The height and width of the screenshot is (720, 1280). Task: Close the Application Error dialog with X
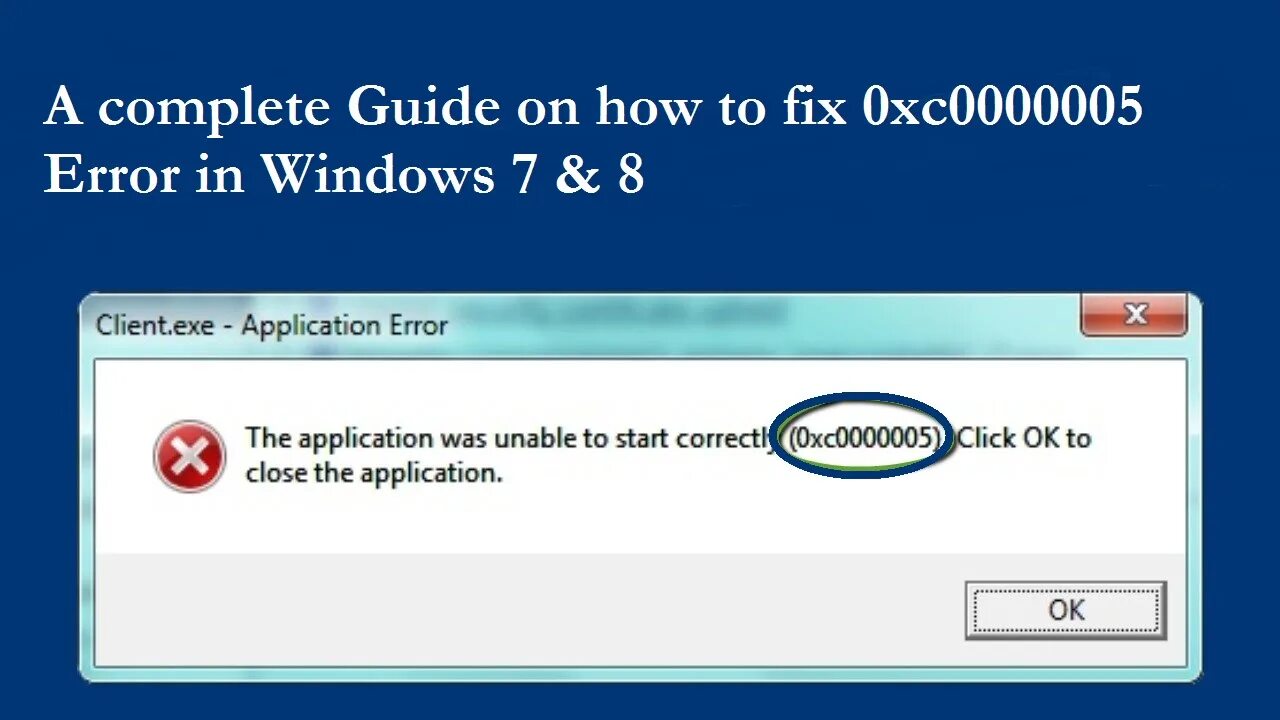tap(1134, 316)
